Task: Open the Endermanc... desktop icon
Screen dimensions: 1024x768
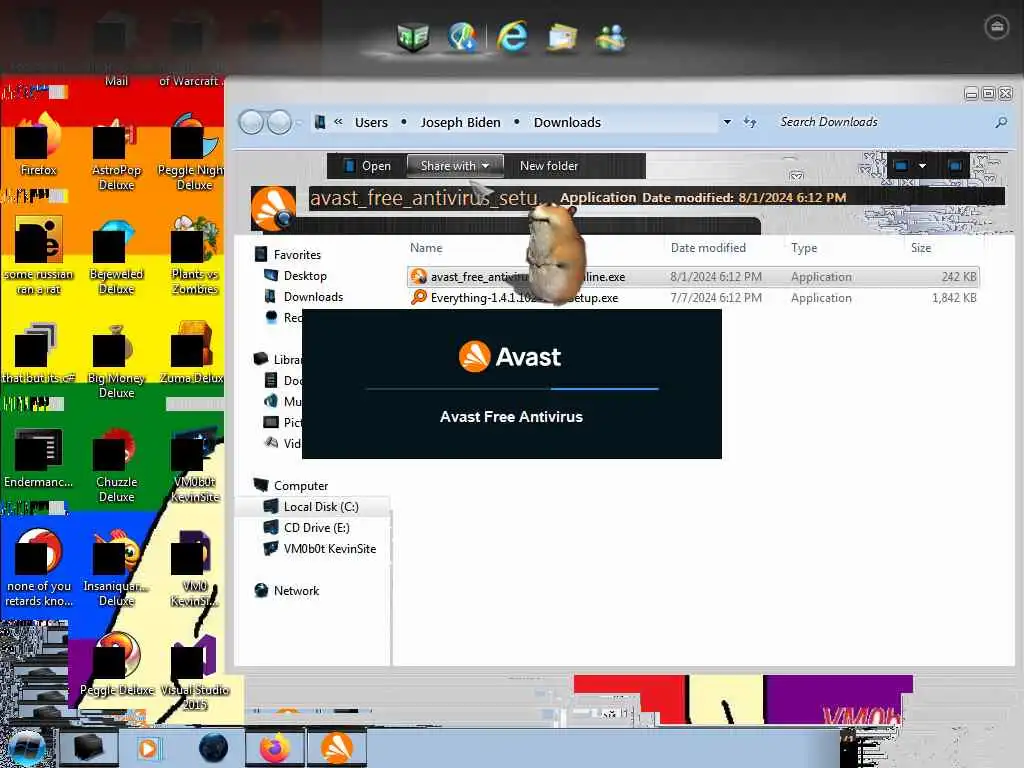Action: [x=39, y=457]
